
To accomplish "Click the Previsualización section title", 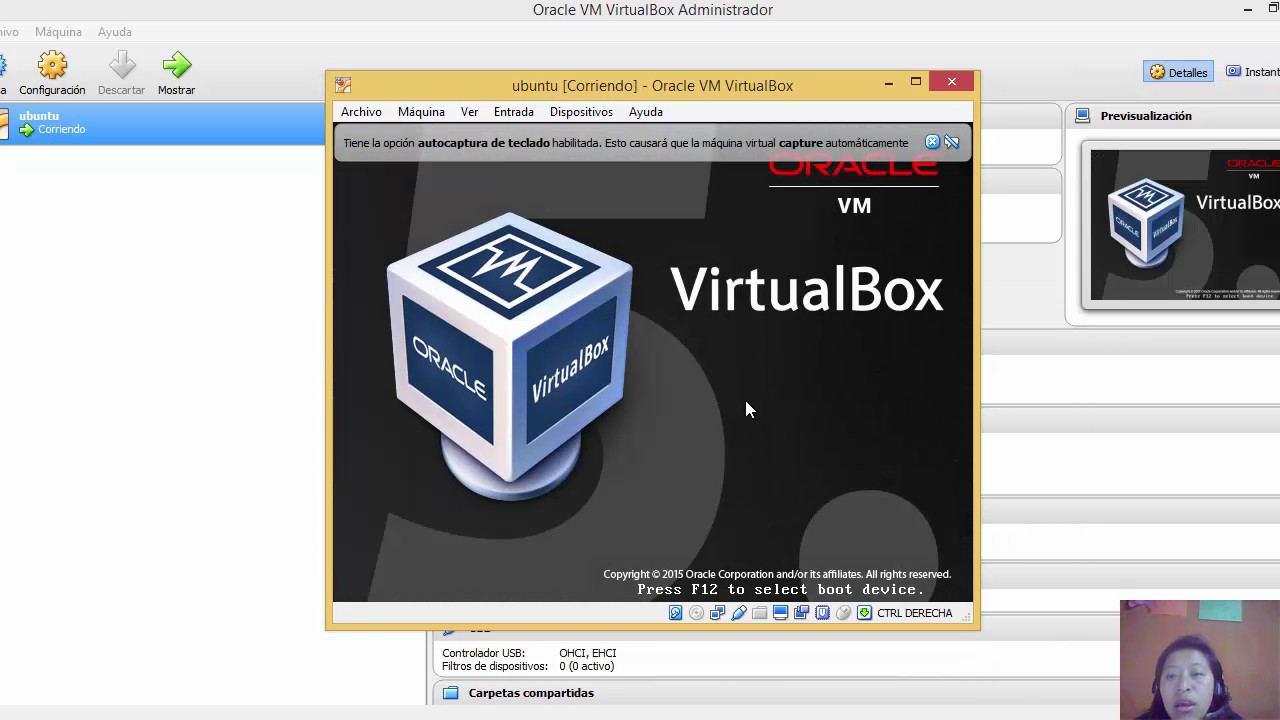I will 1146,116.
